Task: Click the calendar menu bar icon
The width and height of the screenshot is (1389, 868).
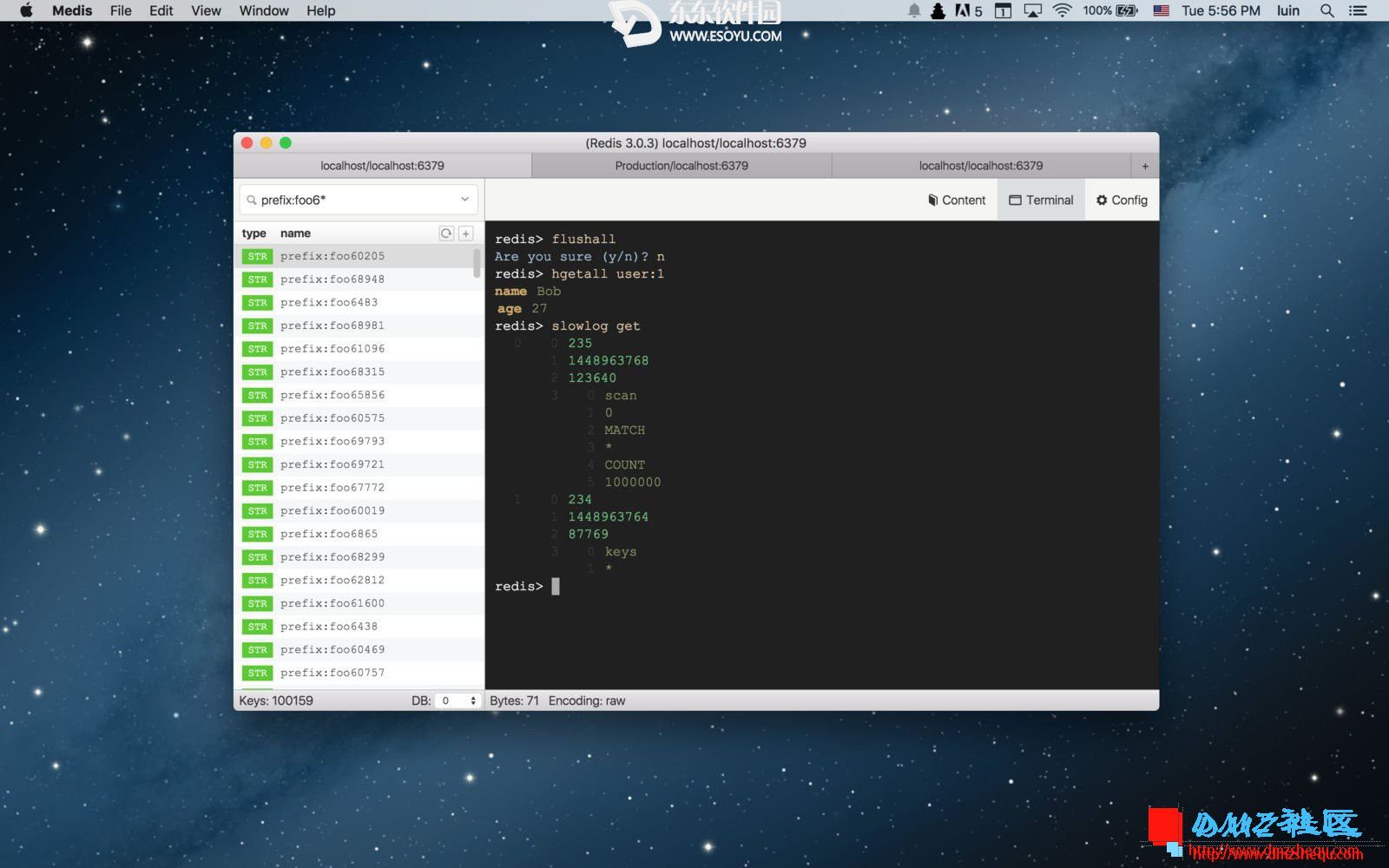Action: [1003, 10]
